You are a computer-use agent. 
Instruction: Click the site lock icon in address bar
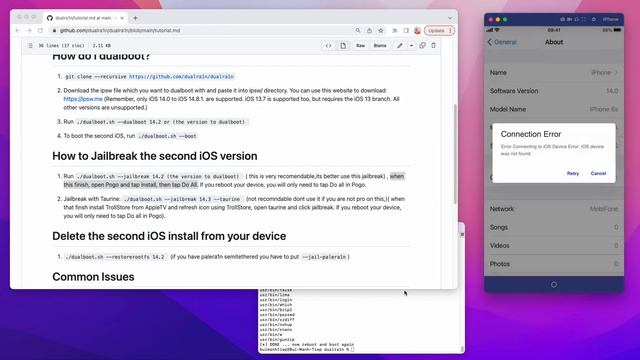click(54, 31)
